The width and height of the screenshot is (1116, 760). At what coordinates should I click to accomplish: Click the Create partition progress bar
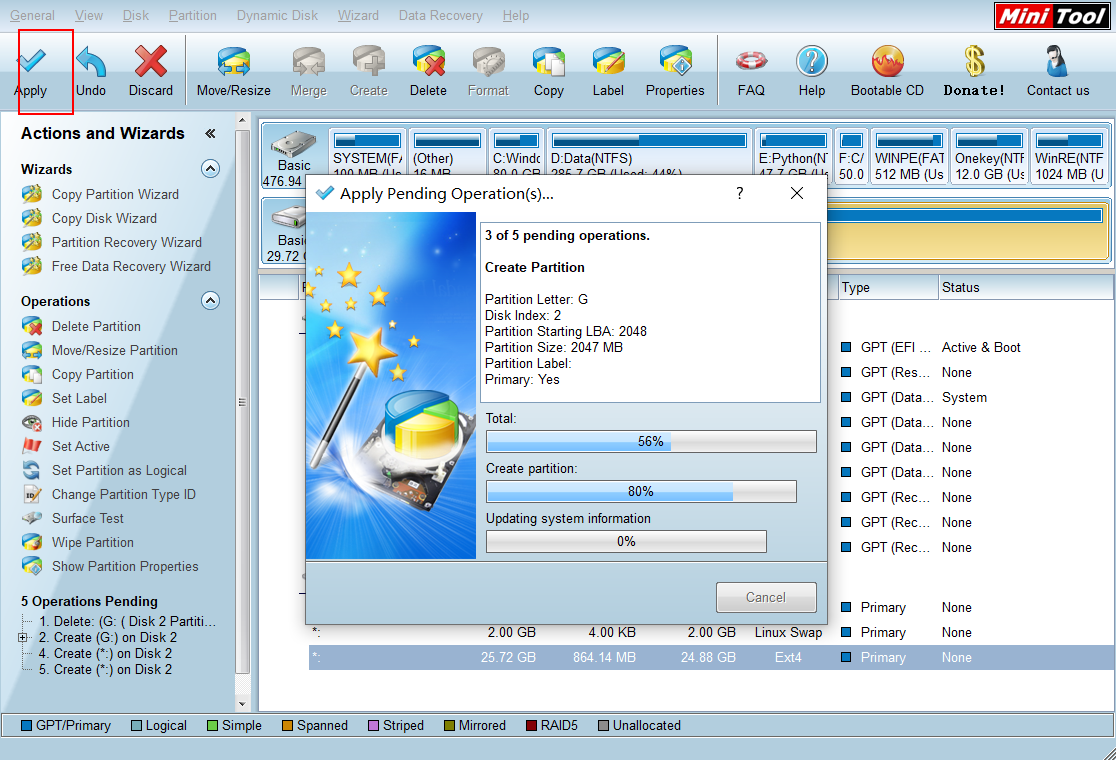640,491
